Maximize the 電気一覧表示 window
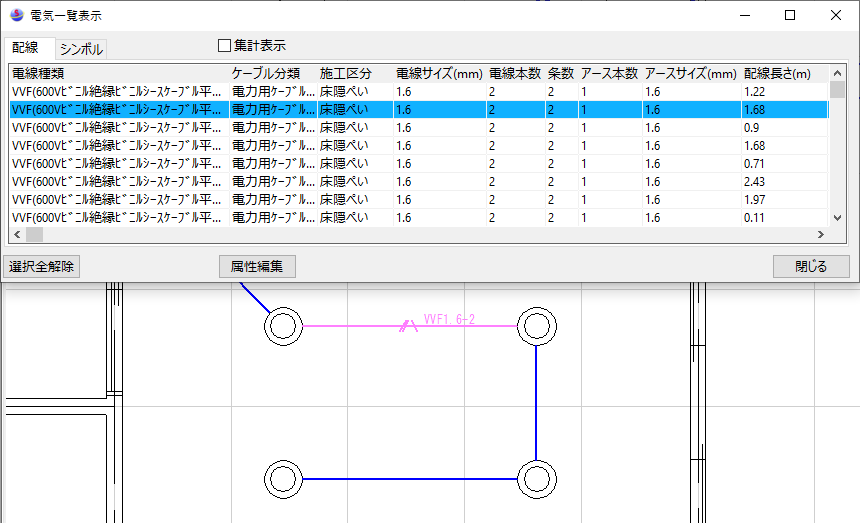Viewport: 861px width, 523px height. pyautogui.click(x=790, y=16)
